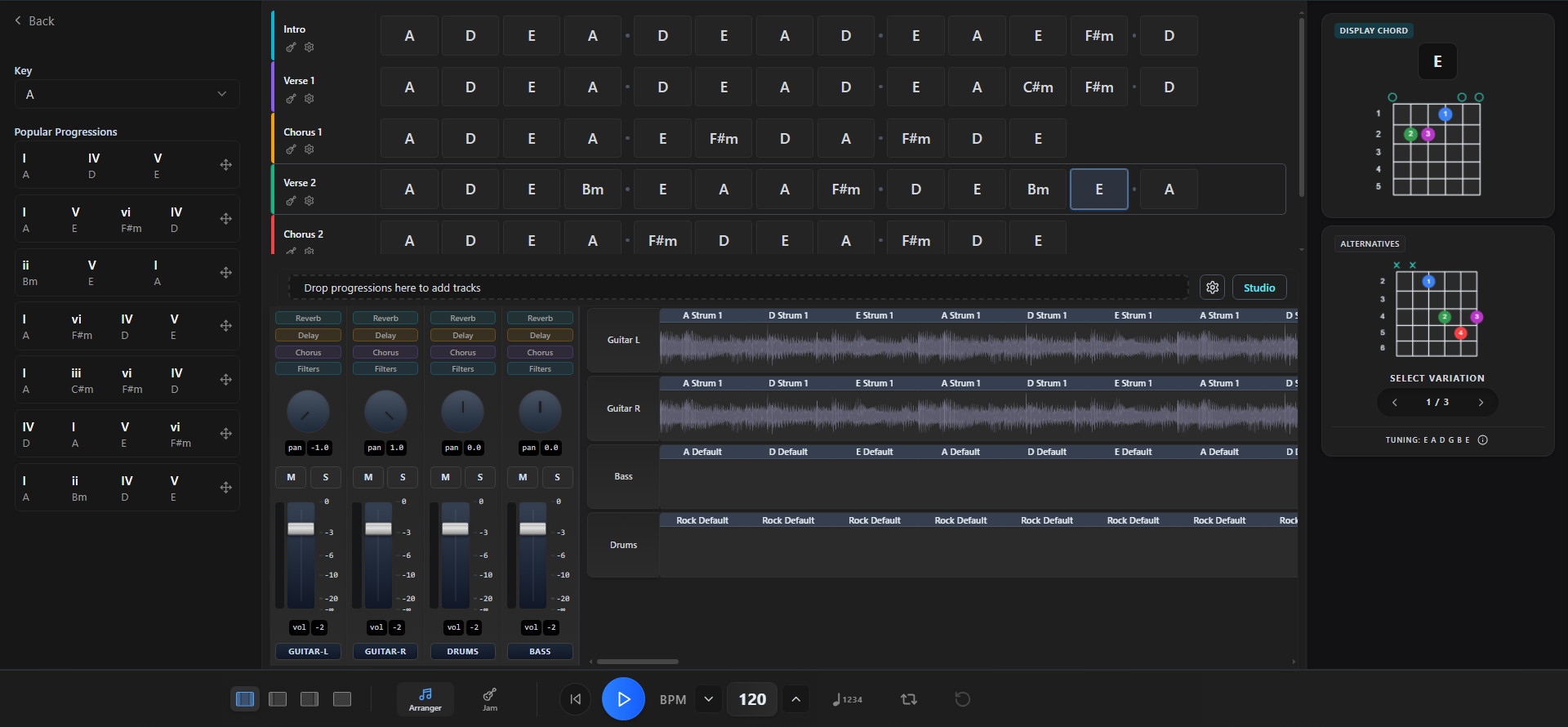
Task: Select the Drums track header
Action: [623, 545]
